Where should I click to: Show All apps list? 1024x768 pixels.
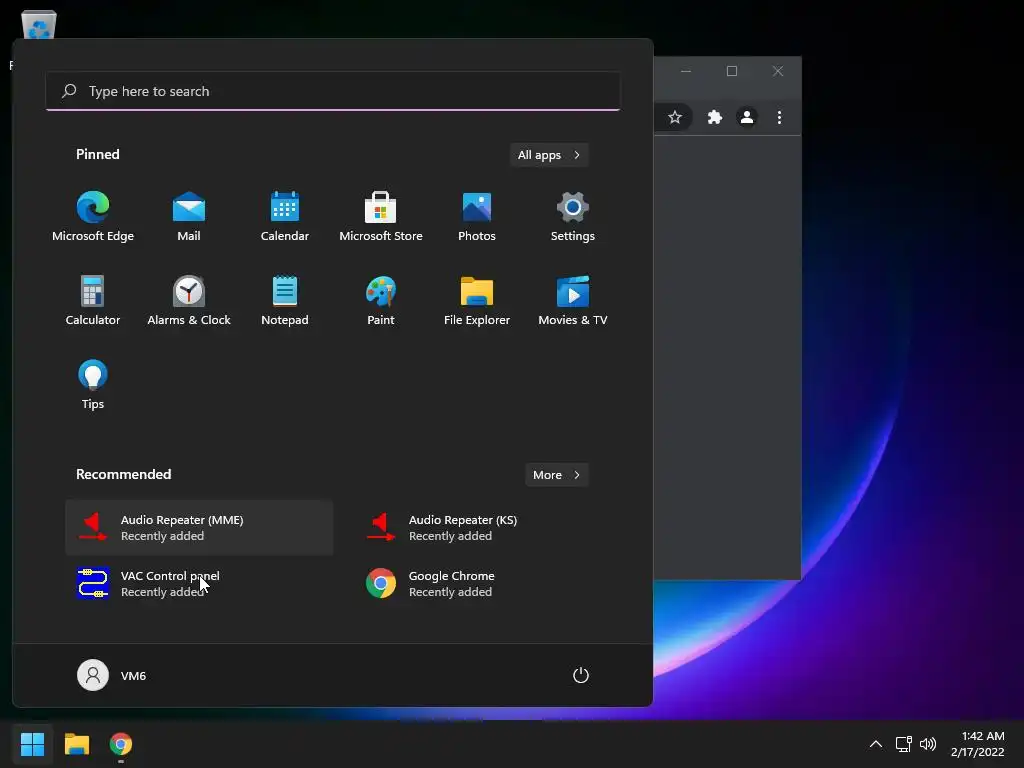[x=549, y=155]
